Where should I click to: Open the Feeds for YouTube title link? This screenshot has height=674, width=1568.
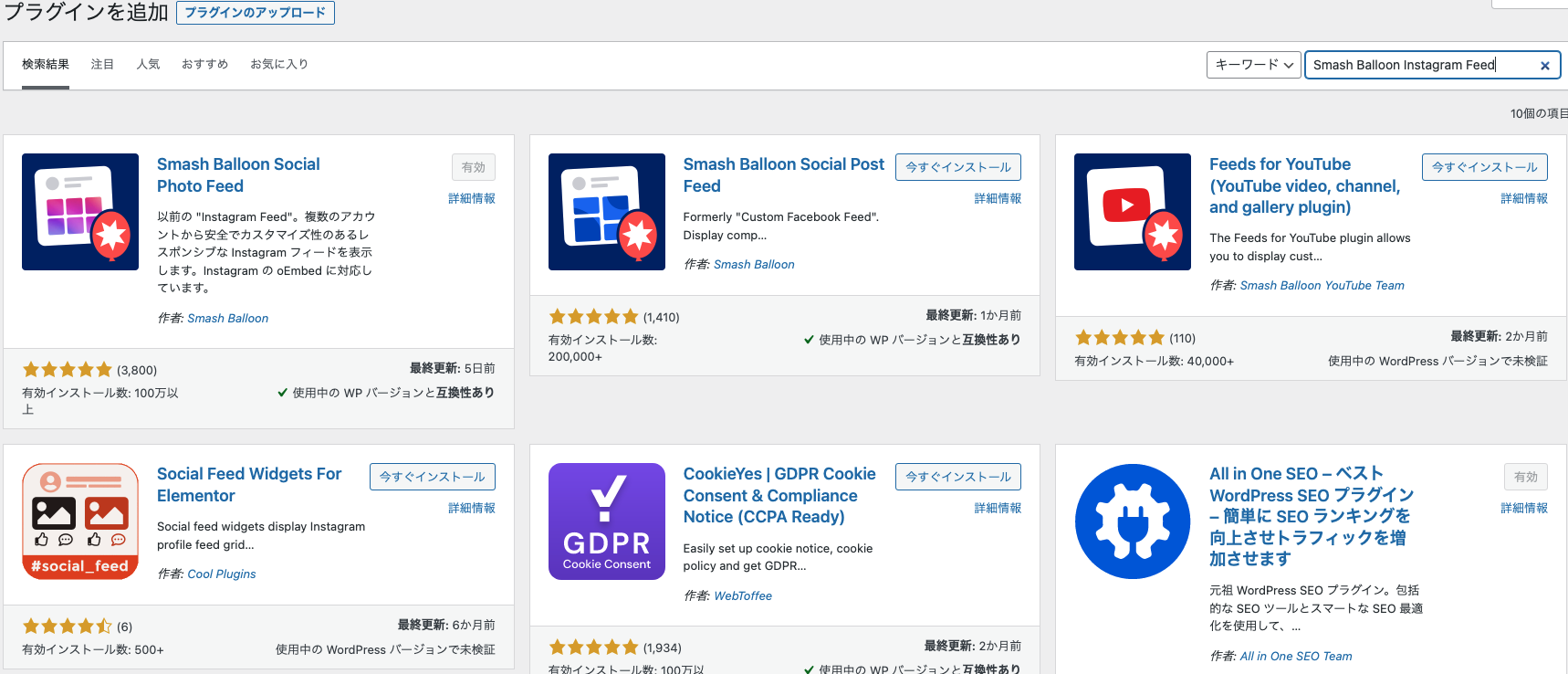[1304, 185]
